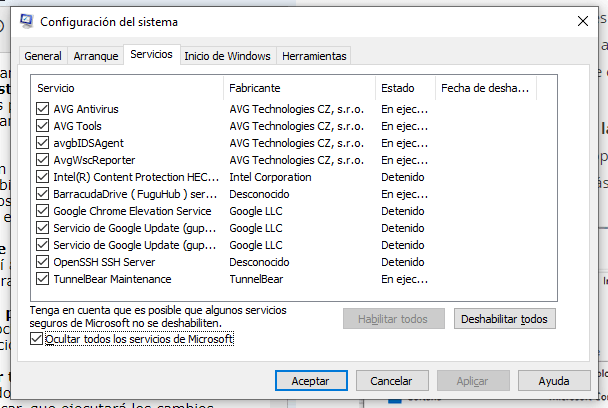Disable the avgbIDSAgent service checkbox

coord(42,143)
